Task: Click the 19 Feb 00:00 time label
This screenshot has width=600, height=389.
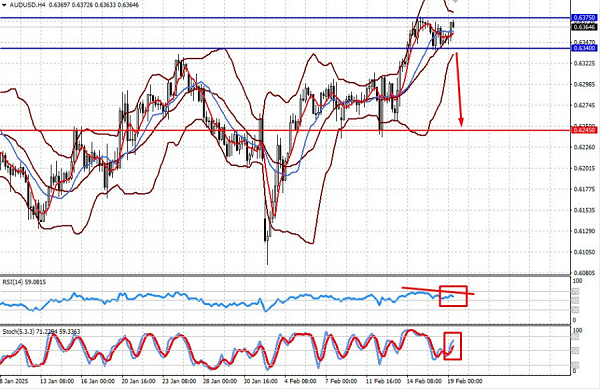Action: pos(466,381)
